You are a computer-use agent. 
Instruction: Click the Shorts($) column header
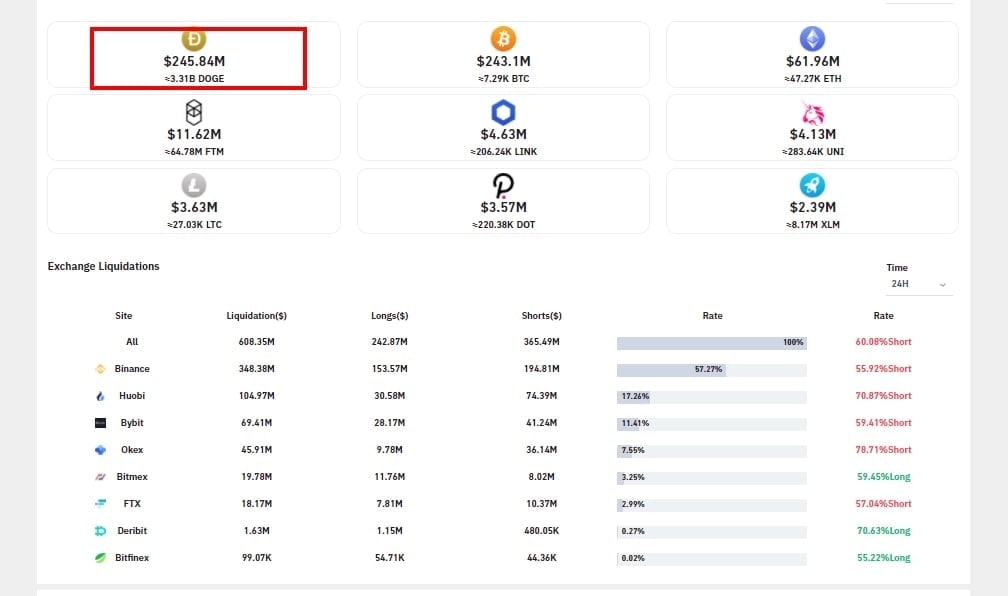pos(541,316)
